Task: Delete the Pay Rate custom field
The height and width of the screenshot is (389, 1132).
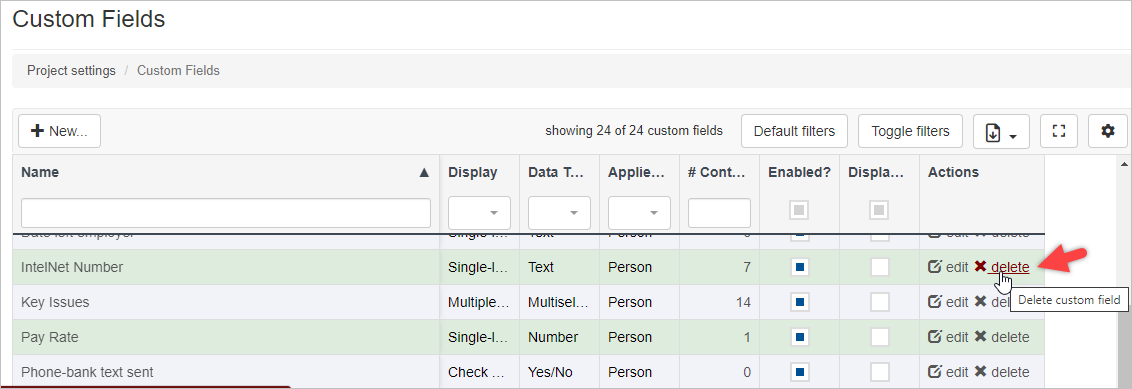Action: pos(1002,337)
